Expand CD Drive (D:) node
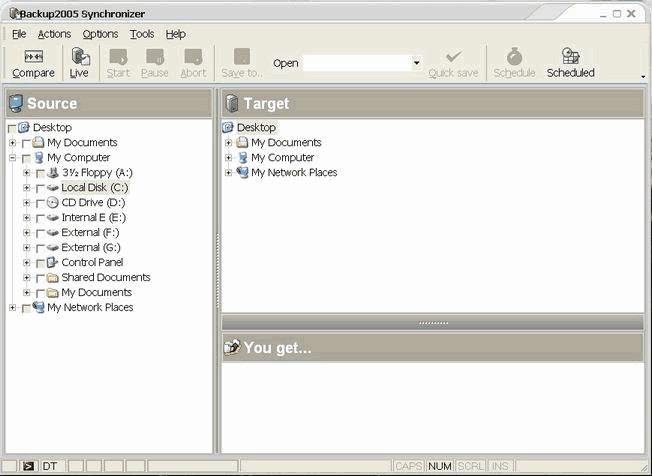 [27, 203]
